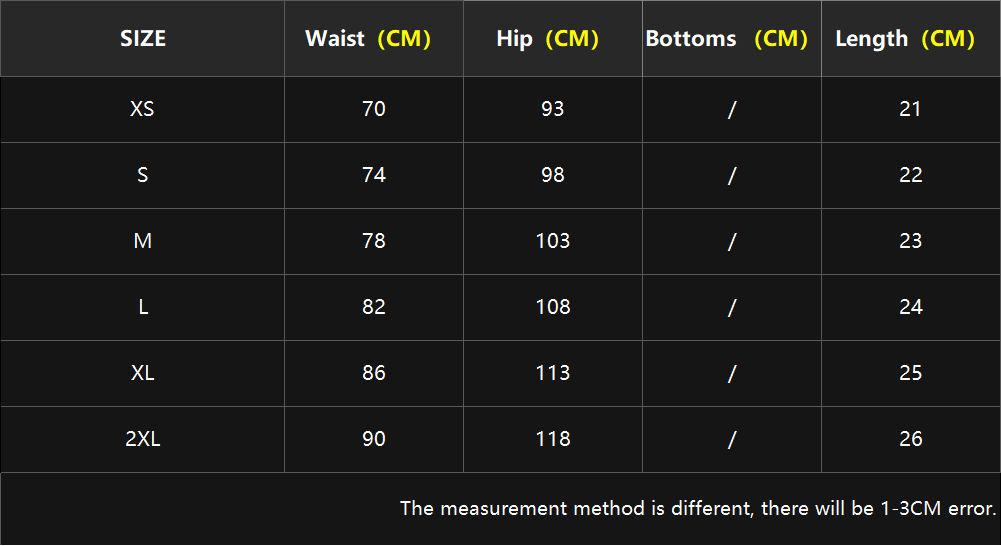Click waist value 86 in XL row
Image resolution: width=1001 pixels, height=546 pixels.
click(373, 373)
